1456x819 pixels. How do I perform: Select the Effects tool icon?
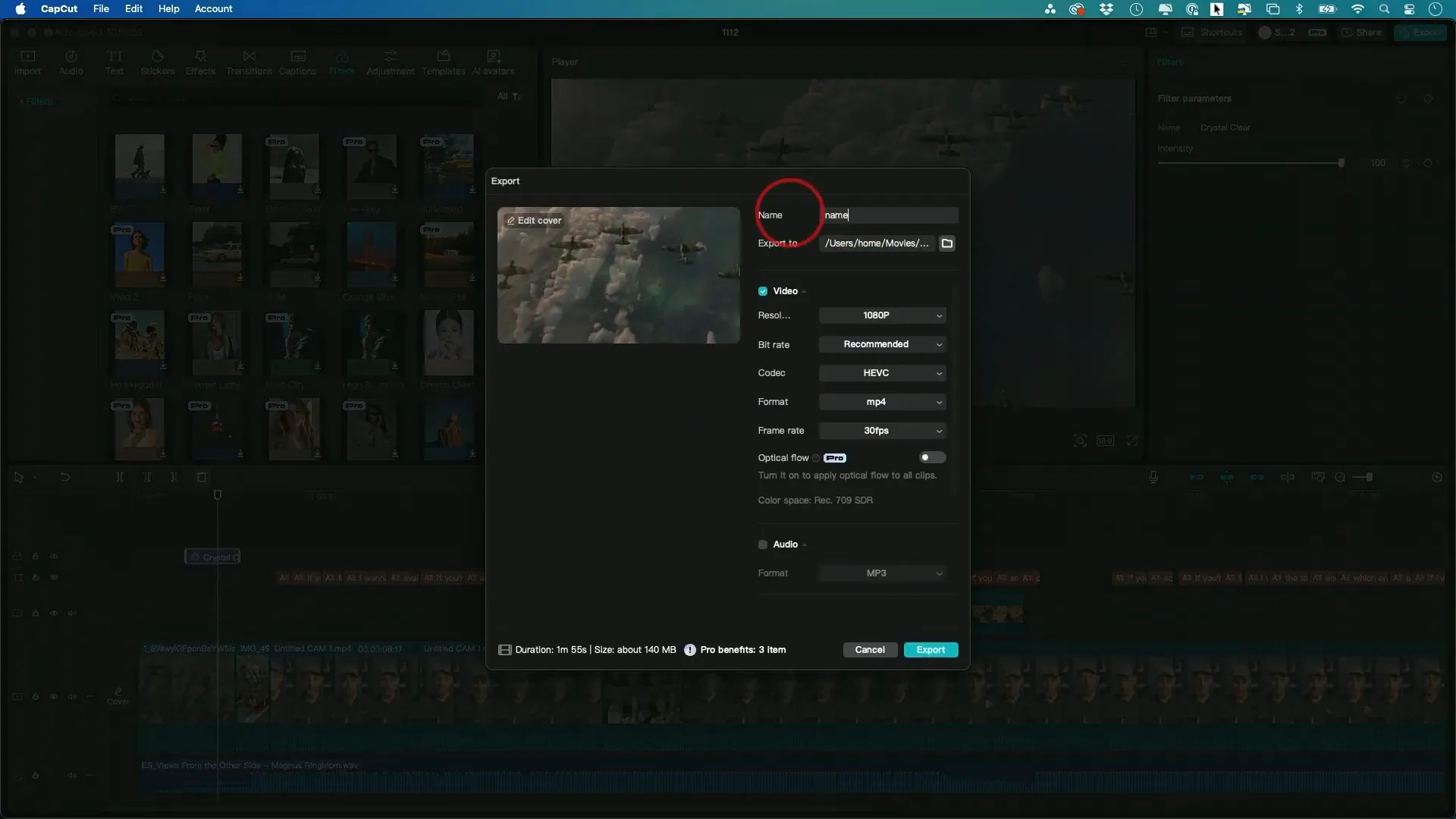pos(200,62)
